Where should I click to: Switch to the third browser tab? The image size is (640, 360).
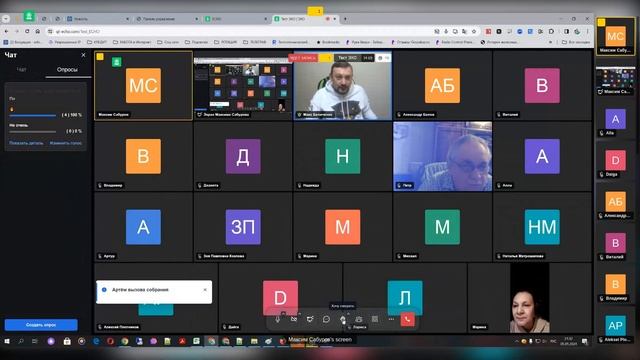(x=236, y=19)
